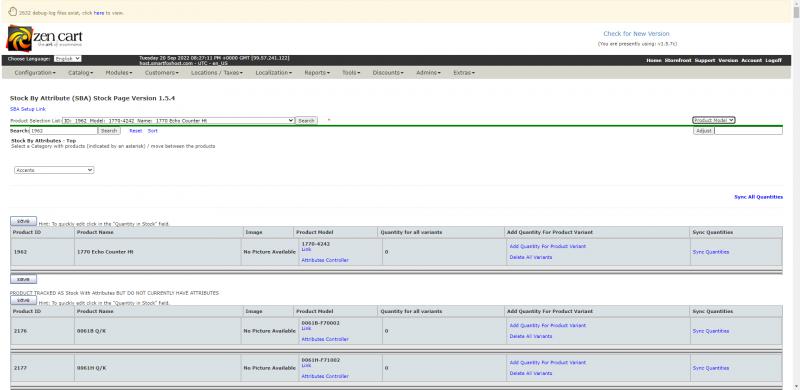This screenshot has height=390, width=800.
Task: Click the Sort link
Action: [x=153, y=131]
